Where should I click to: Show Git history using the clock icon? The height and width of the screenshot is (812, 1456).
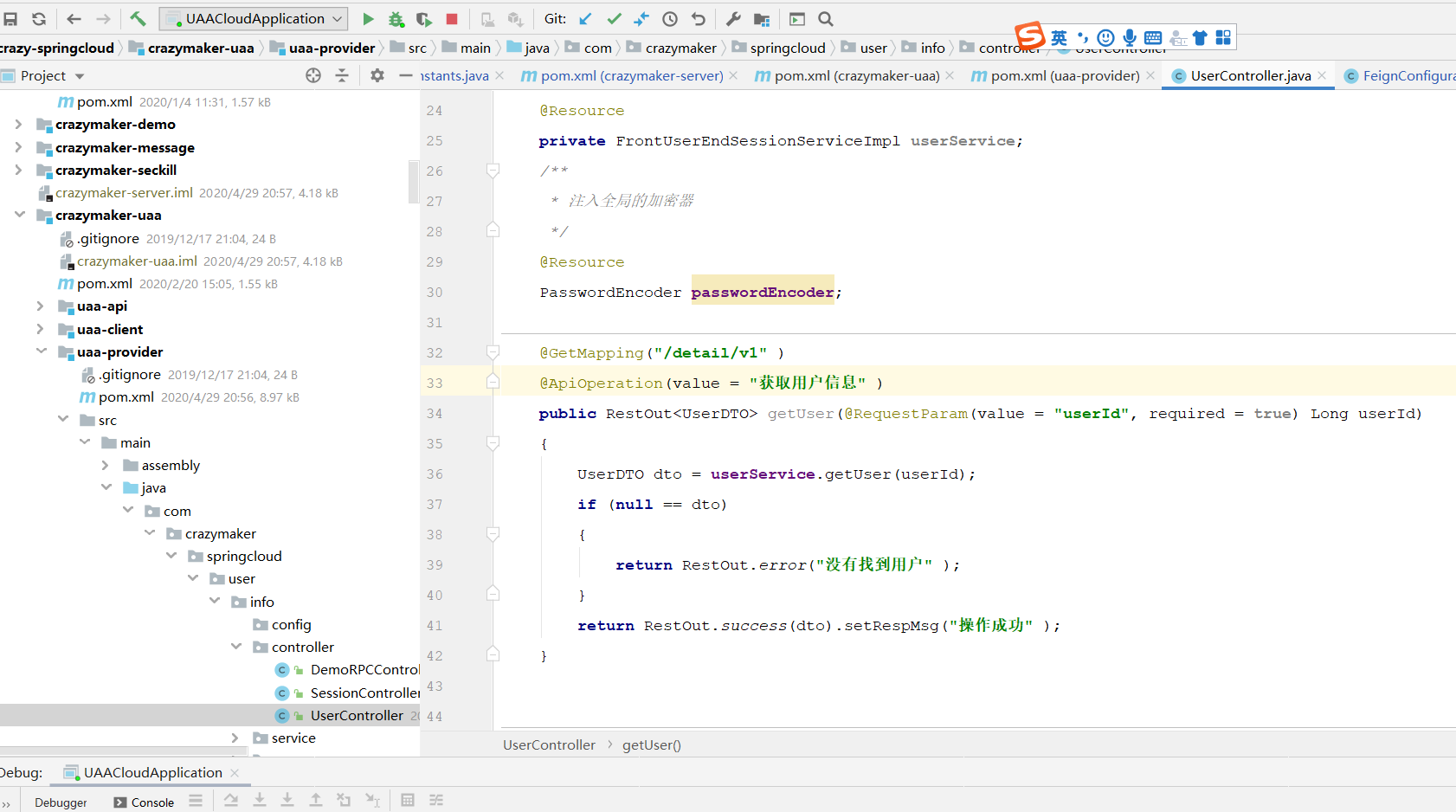[x=670, y=19]
